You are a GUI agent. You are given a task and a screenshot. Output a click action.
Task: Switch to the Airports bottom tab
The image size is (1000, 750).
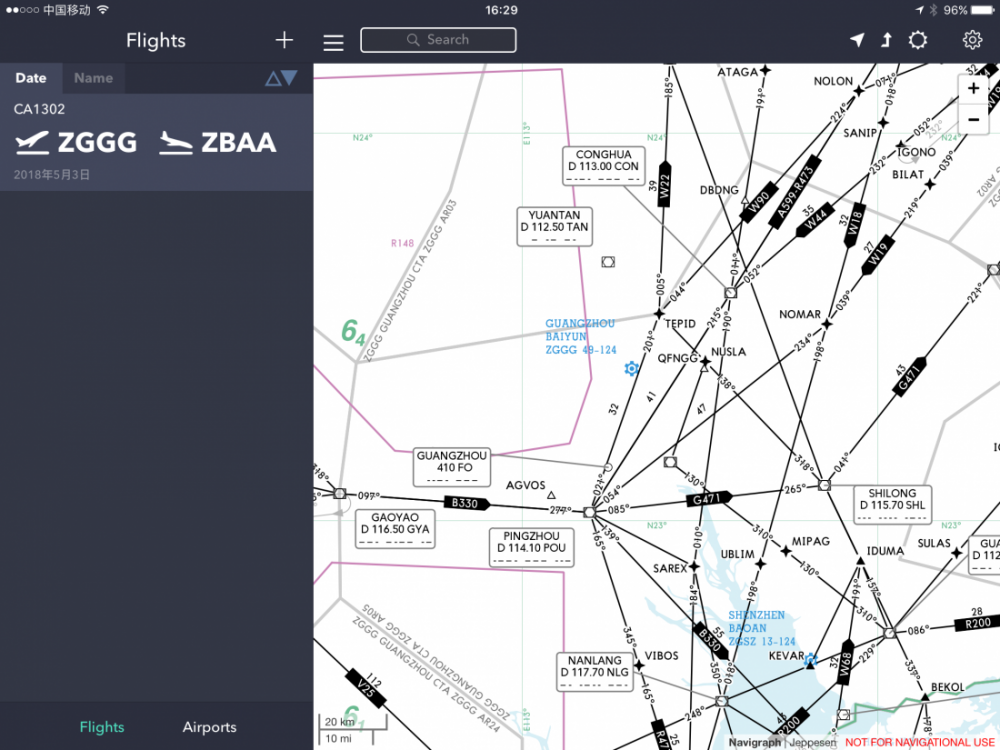[x=209, y=727]
